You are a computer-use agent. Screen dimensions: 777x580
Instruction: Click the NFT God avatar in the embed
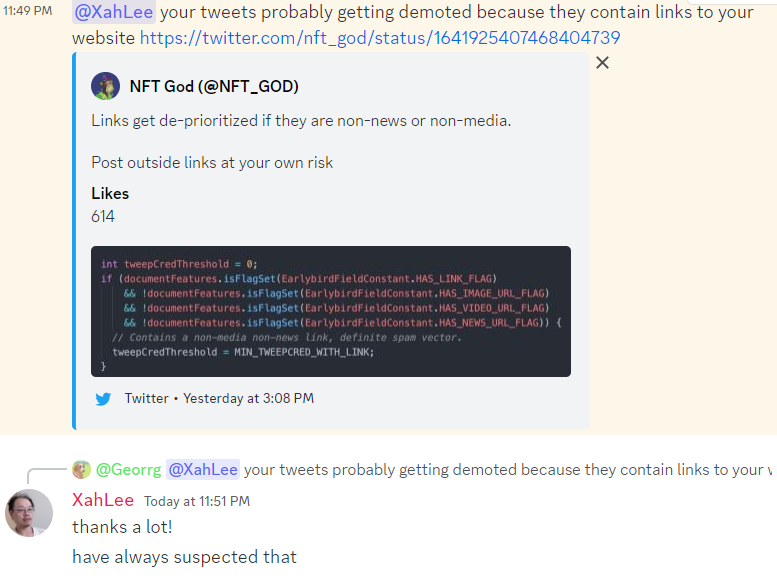point(106,86)
